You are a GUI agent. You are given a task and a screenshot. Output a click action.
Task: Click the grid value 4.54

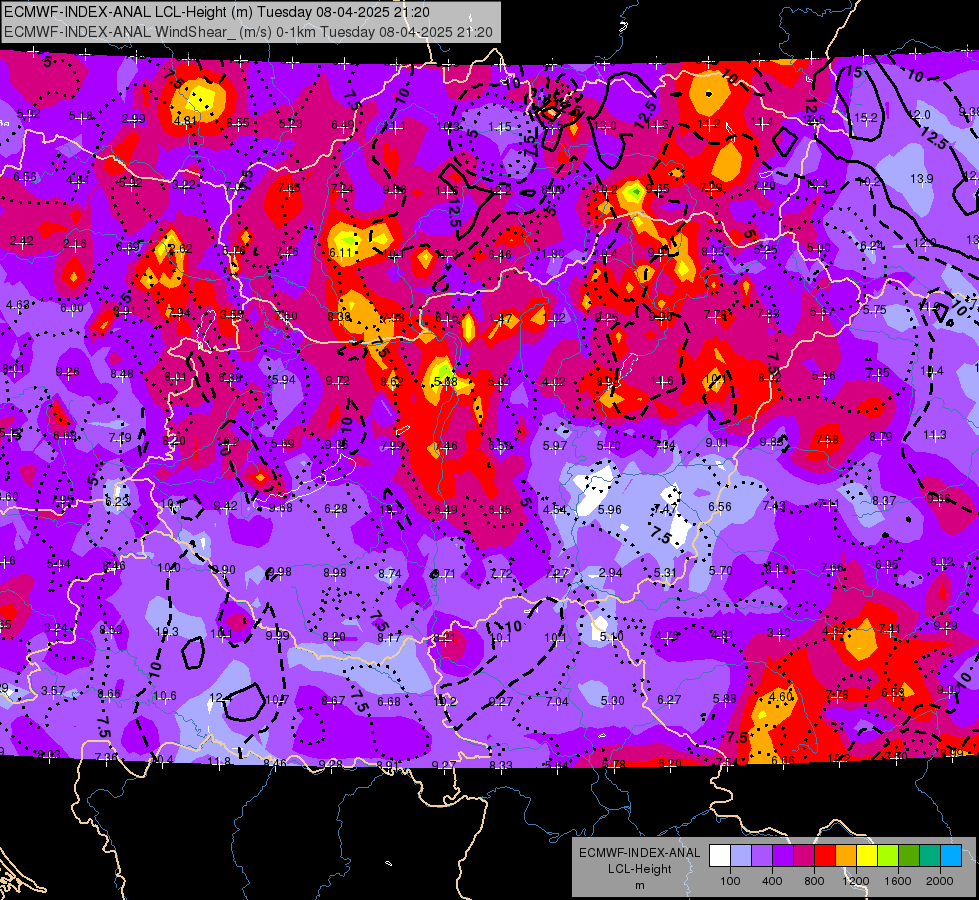coord(554,510)
